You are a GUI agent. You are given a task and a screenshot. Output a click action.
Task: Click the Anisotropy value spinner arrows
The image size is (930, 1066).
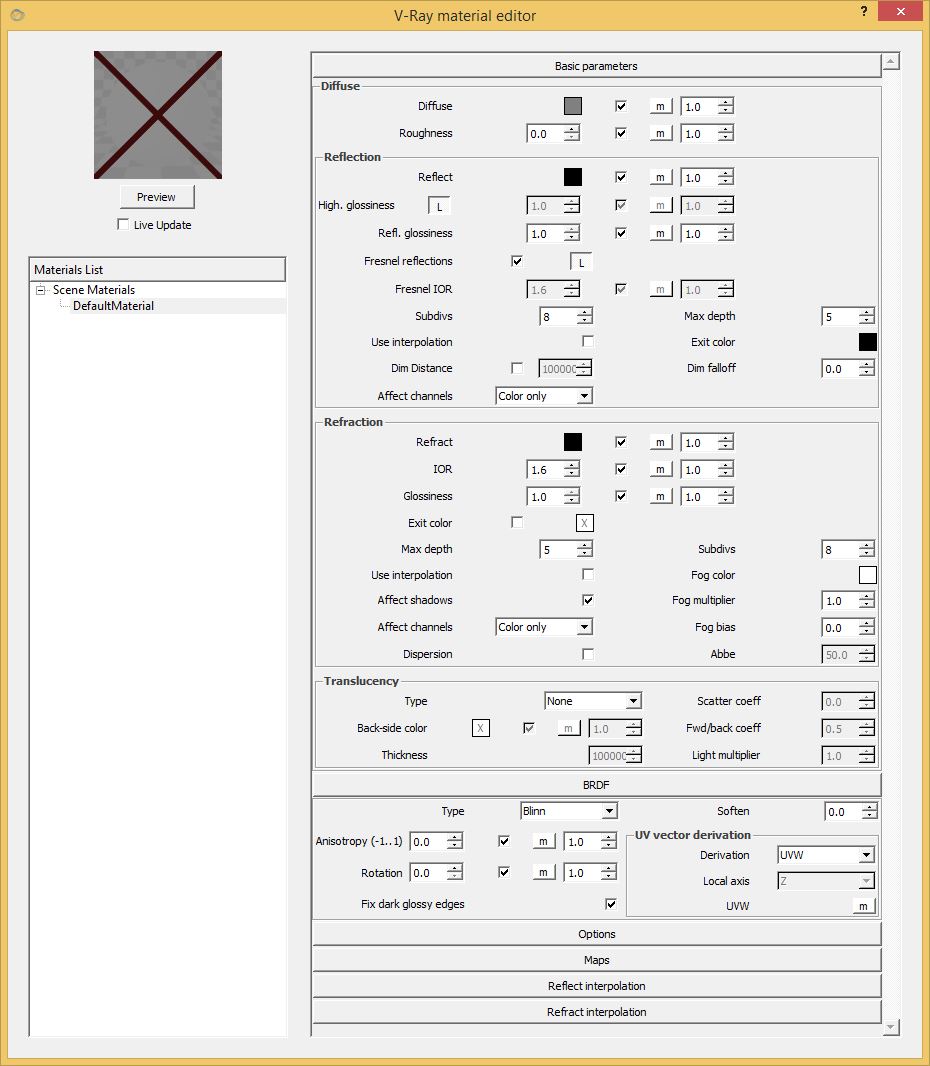point(455,842)
